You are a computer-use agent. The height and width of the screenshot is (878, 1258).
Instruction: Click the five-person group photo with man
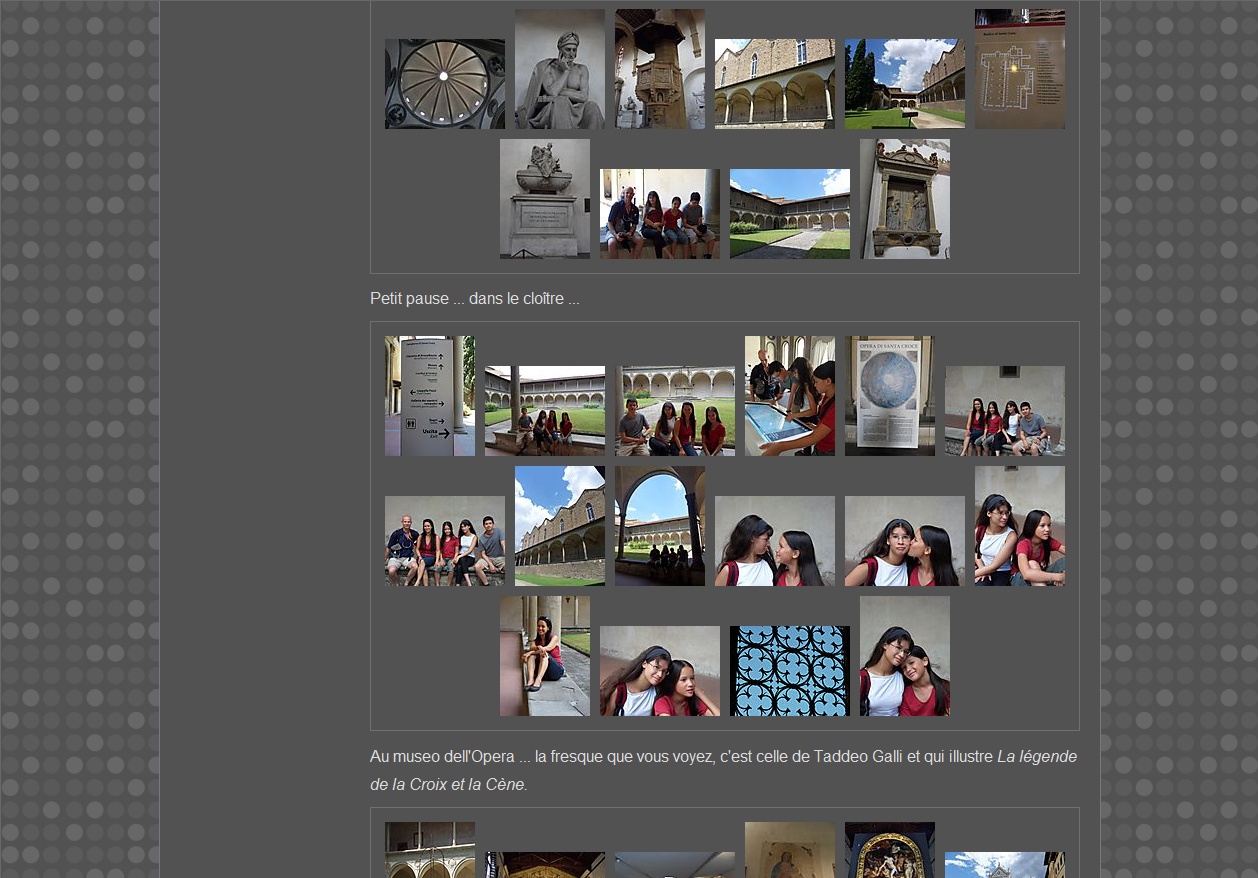[x=444, y=541]
